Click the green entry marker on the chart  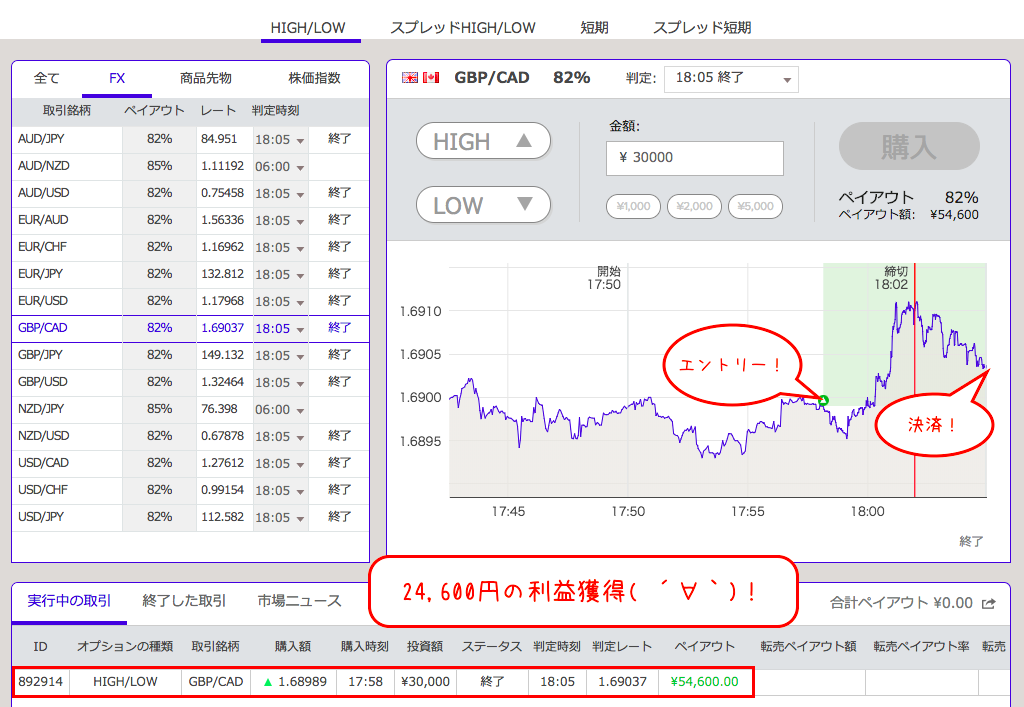[x=822, y=399]
